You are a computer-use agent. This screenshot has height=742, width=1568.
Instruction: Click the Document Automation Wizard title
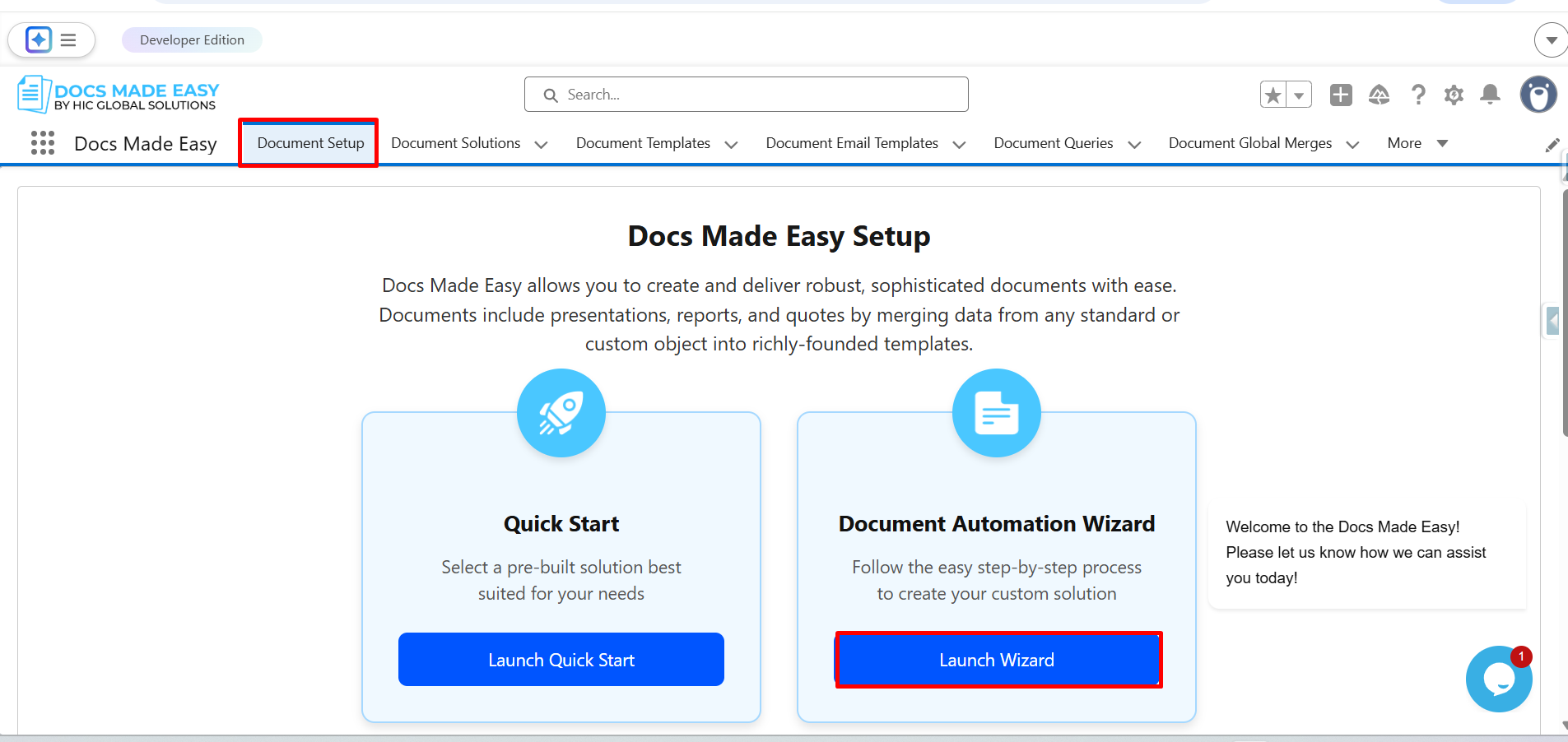(x=997, y=524)
